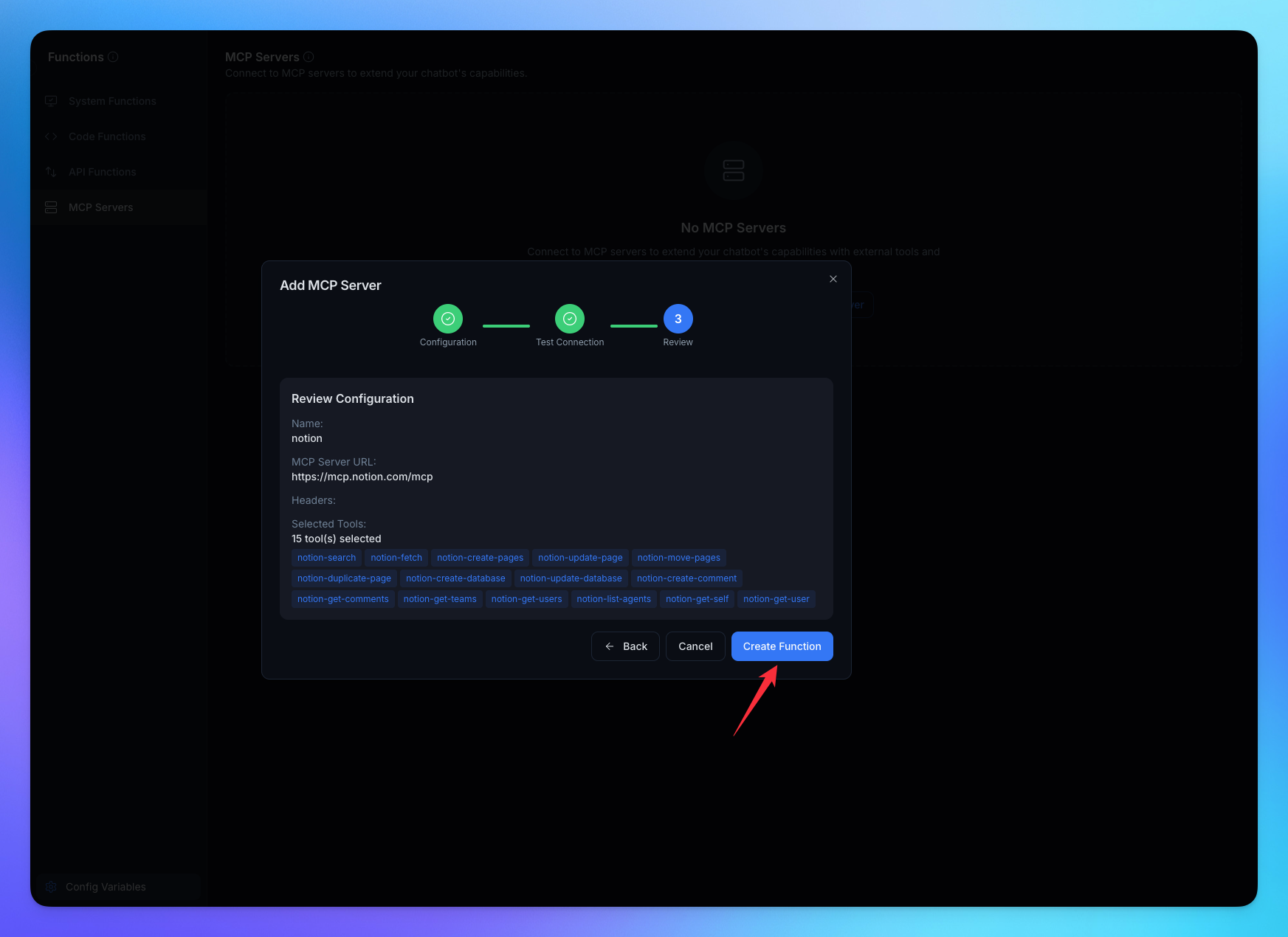Open Config Variables via the gear icon
This screenshot has height=937, width=1288.
pyautogui.click(x=50, y=886)
